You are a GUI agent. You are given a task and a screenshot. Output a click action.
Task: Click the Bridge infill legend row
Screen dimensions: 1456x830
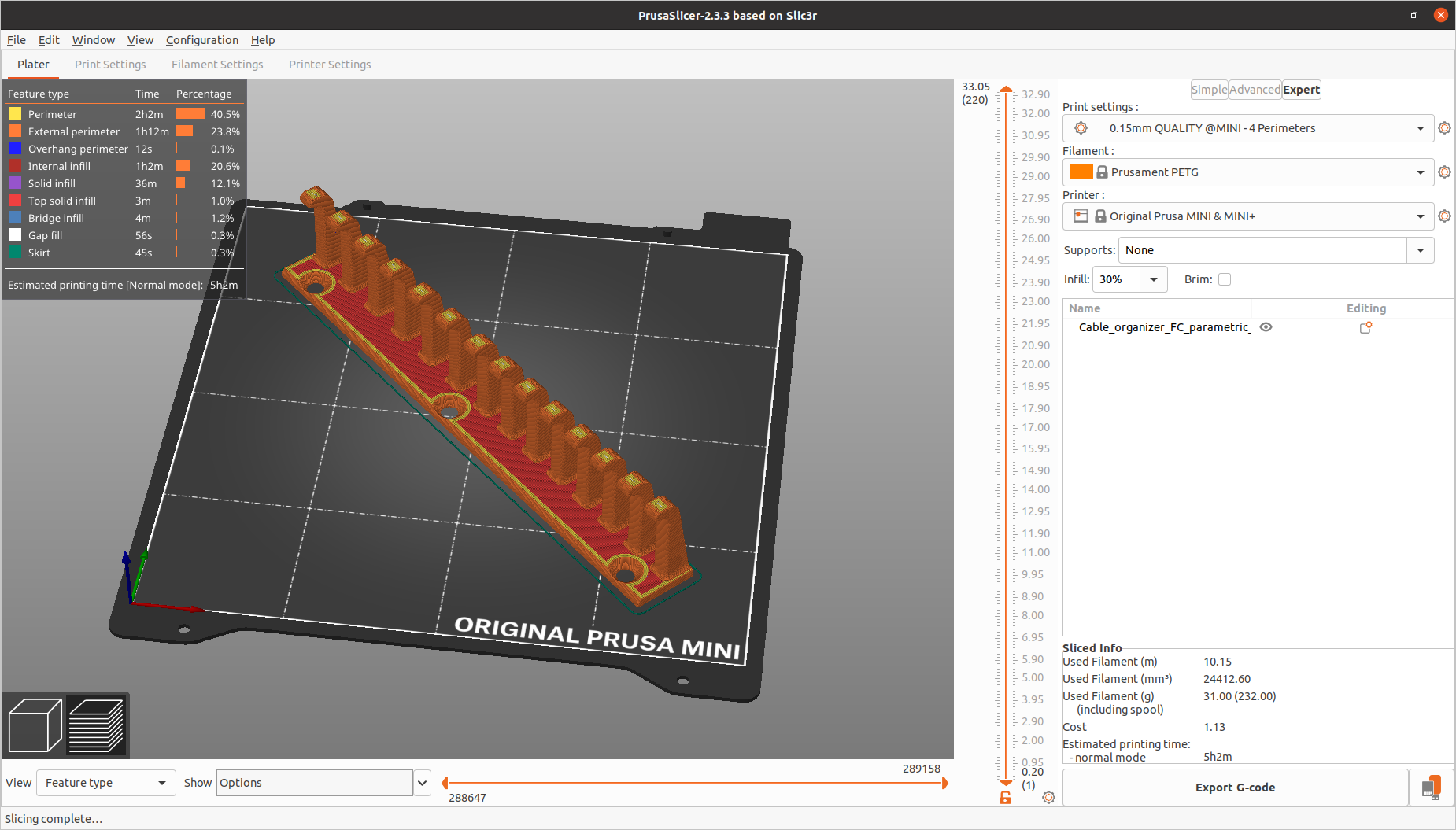pyautogui.click(x=124, y=218)
